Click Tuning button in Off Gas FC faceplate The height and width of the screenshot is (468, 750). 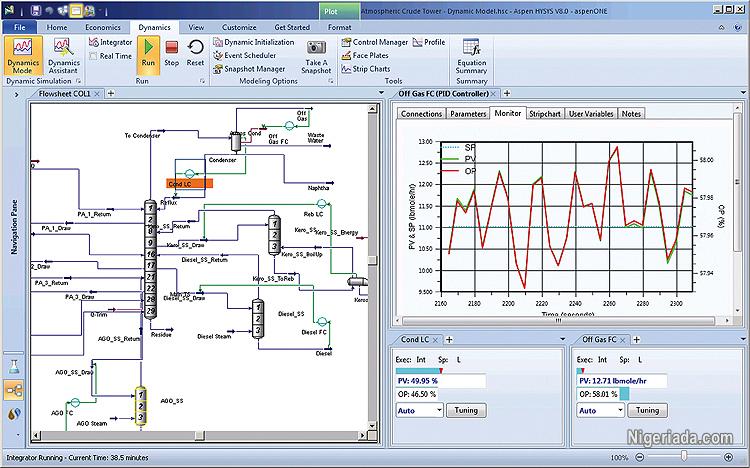647,410
